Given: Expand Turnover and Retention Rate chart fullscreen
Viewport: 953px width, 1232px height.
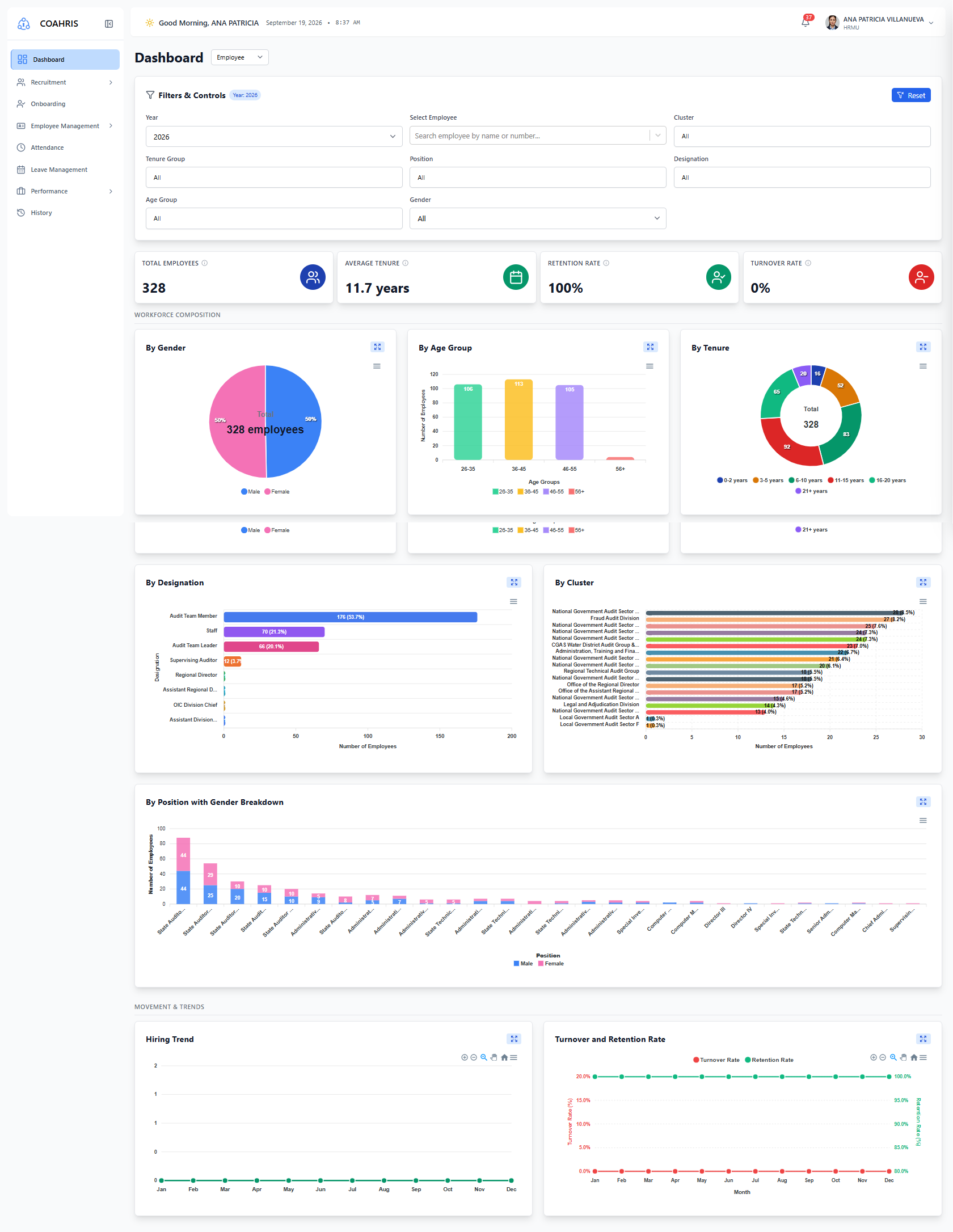Looking at the screenshot, I should pyautogui.click(x=923, y=1039).
